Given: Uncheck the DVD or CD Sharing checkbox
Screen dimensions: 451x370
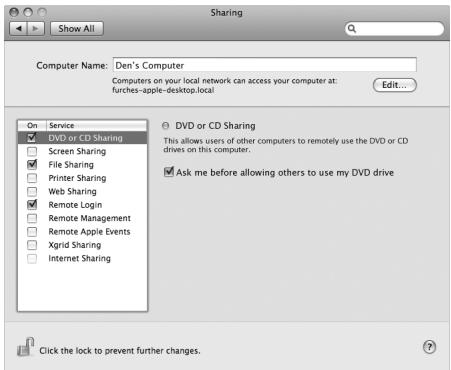Looking at the screenshot, I should coord(32,137).
